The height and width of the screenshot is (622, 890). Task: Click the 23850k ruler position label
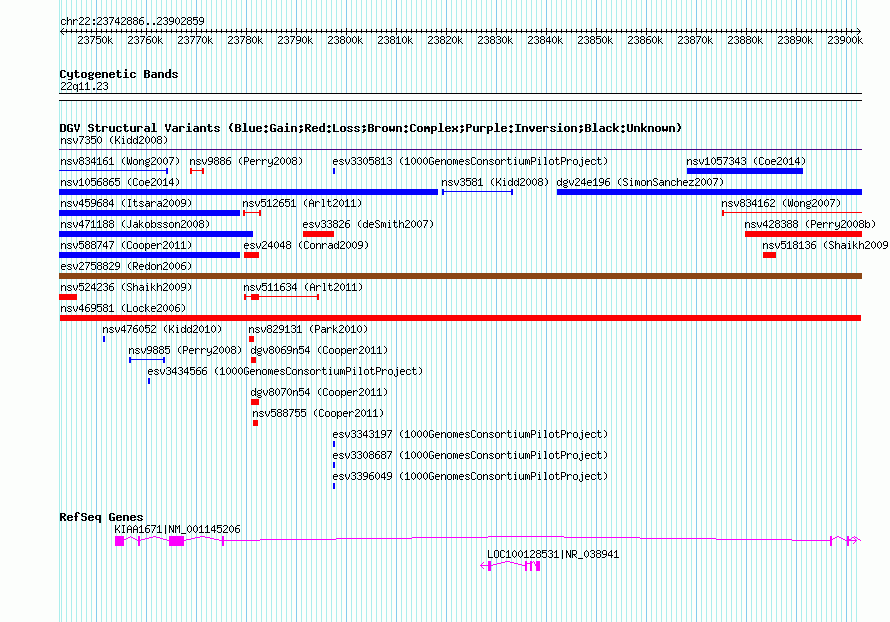tap(595, 40)
